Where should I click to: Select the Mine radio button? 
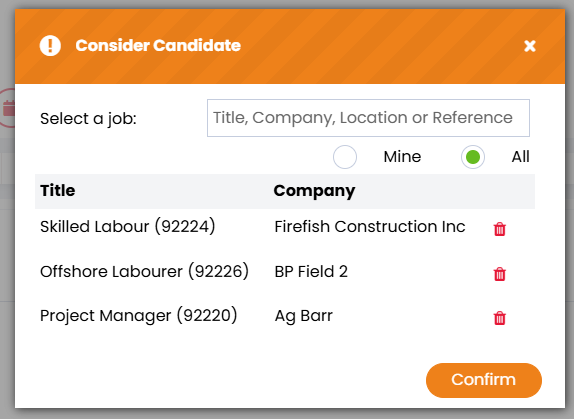(345, 157)
